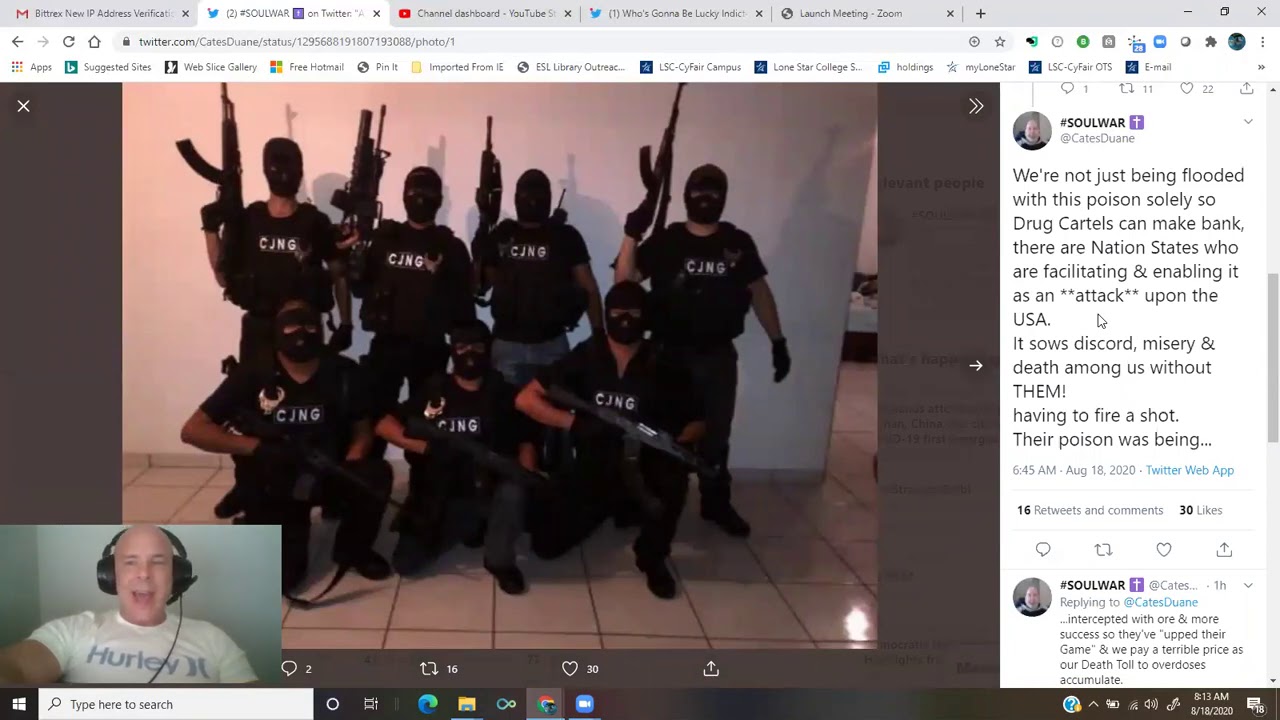
Task: Reply icon under the photo showing 2
Action: (289, 668)
